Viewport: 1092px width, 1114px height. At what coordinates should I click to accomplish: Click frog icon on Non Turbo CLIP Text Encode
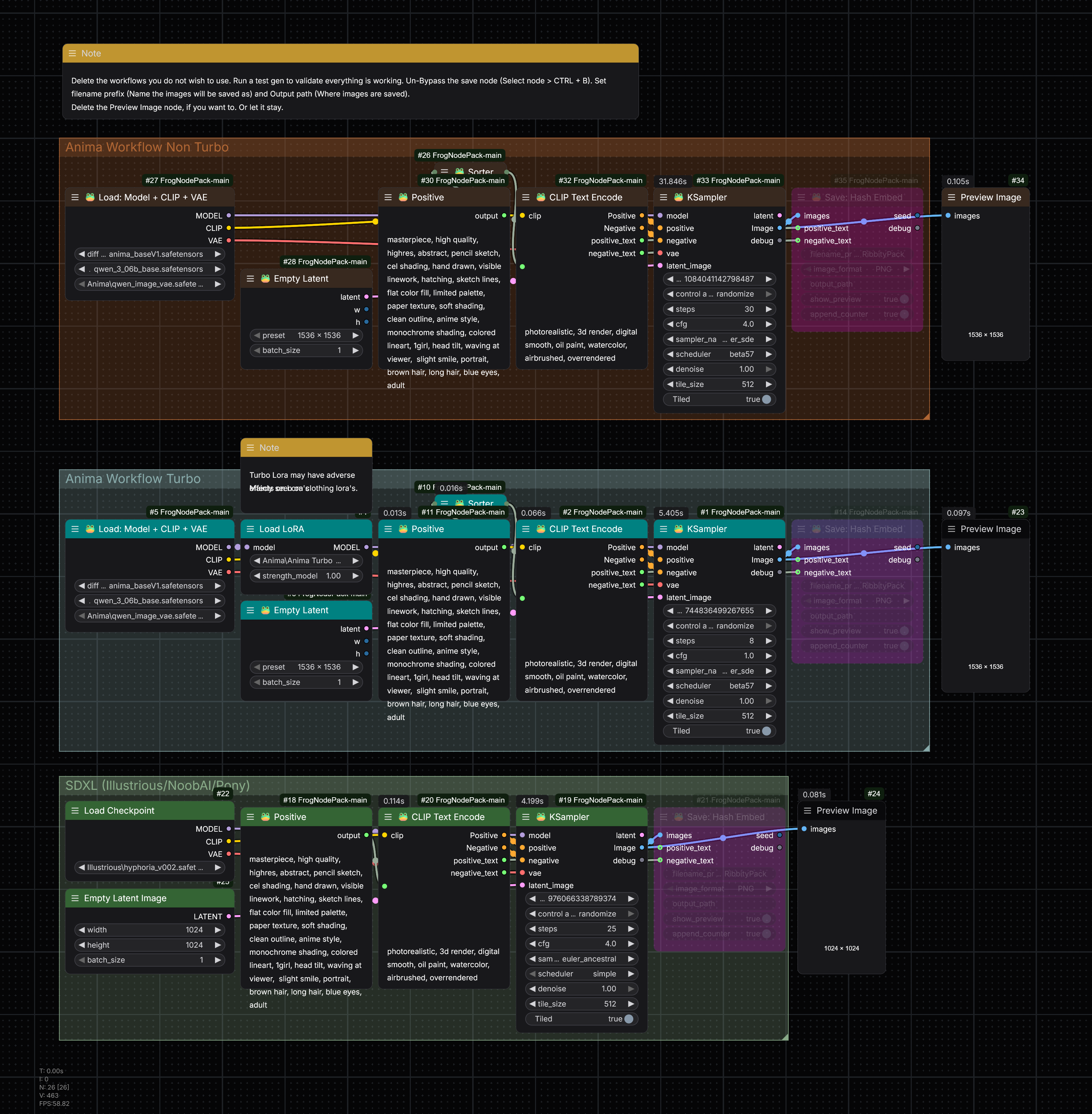coord(540,197)
